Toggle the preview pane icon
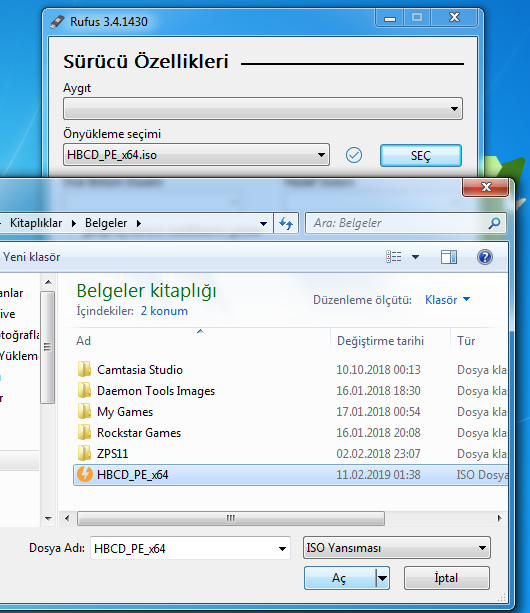Screen dimensions: 530x613 click(x=449, y=257)
